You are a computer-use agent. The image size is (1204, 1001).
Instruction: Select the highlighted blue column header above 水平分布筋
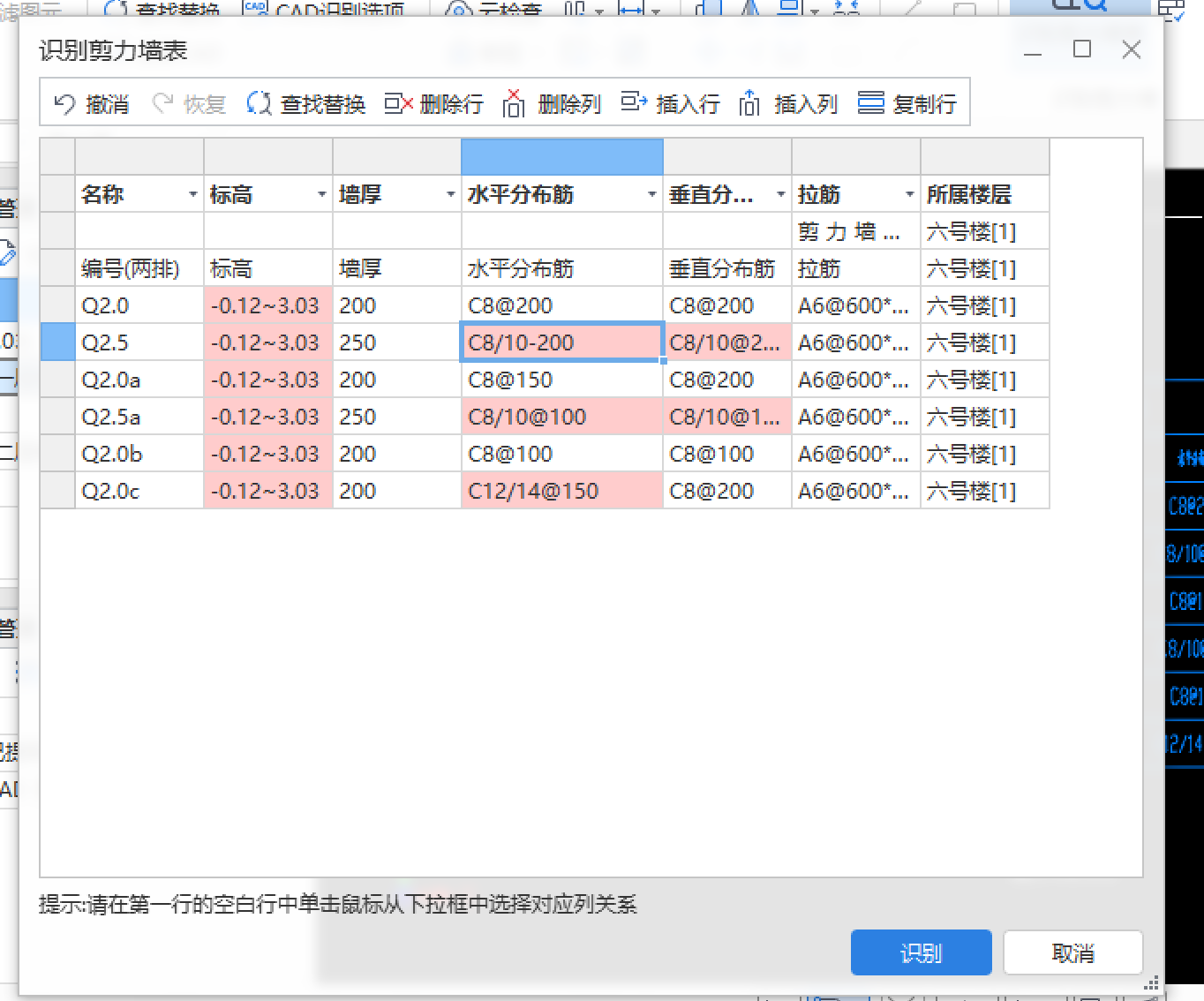[562, 157]
